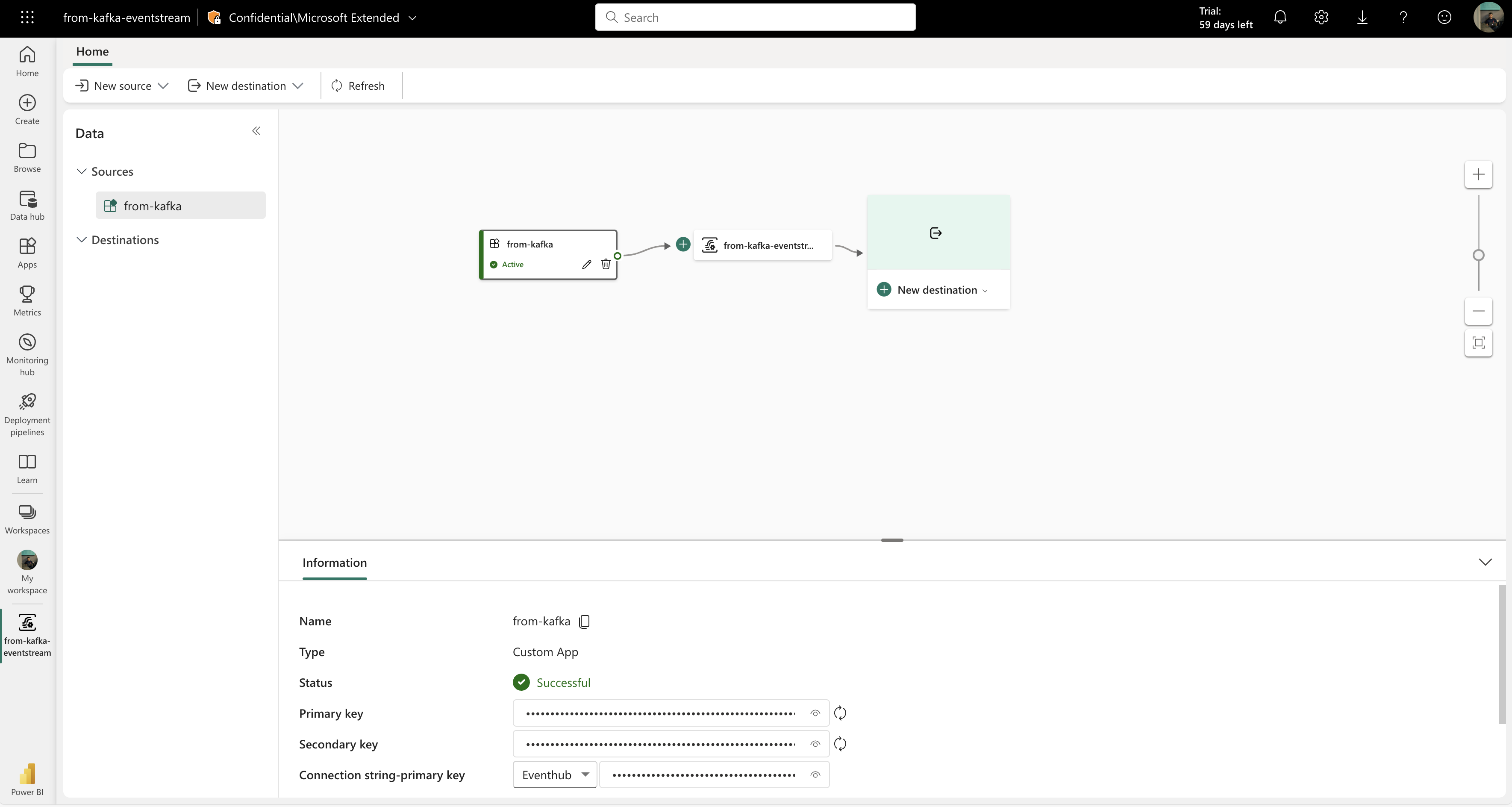Image resolution: width=1512 pixels, height=807 pixels.
Task: Select the Create icon in sidebar
Action: 27,108
